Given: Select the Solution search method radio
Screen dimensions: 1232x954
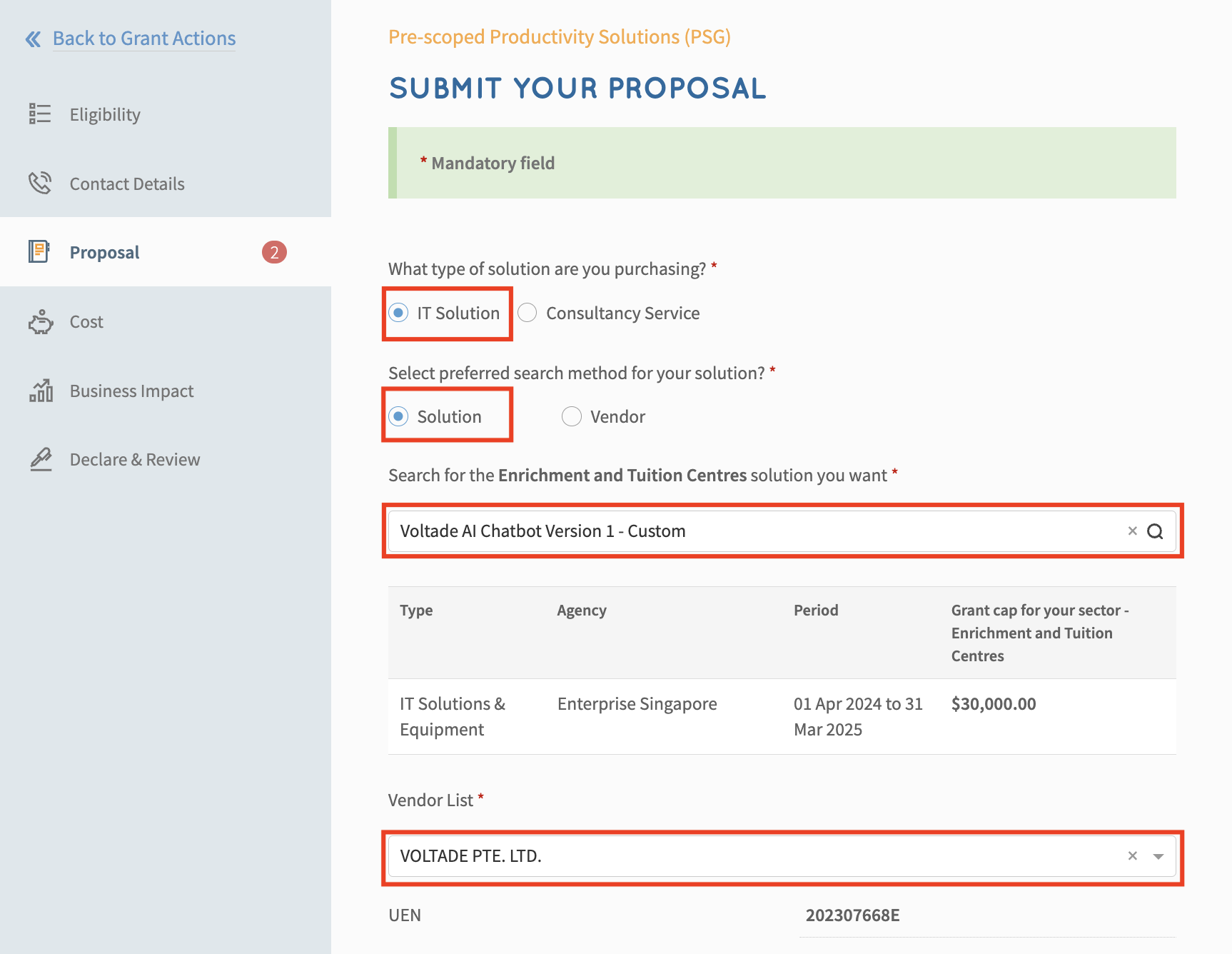Looking at the screenshot, I should (398, 416).
